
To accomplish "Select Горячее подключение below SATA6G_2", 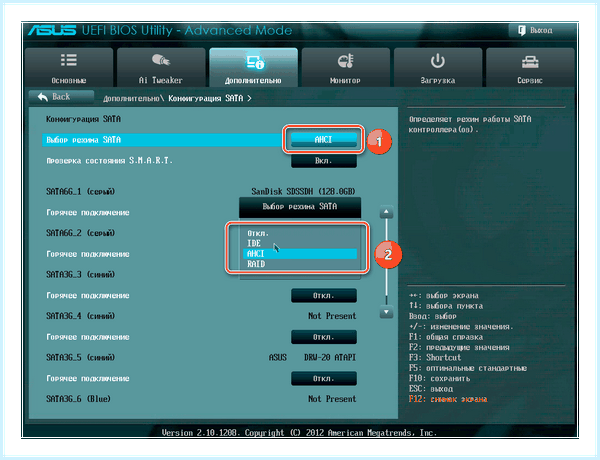I will (88, 254).
